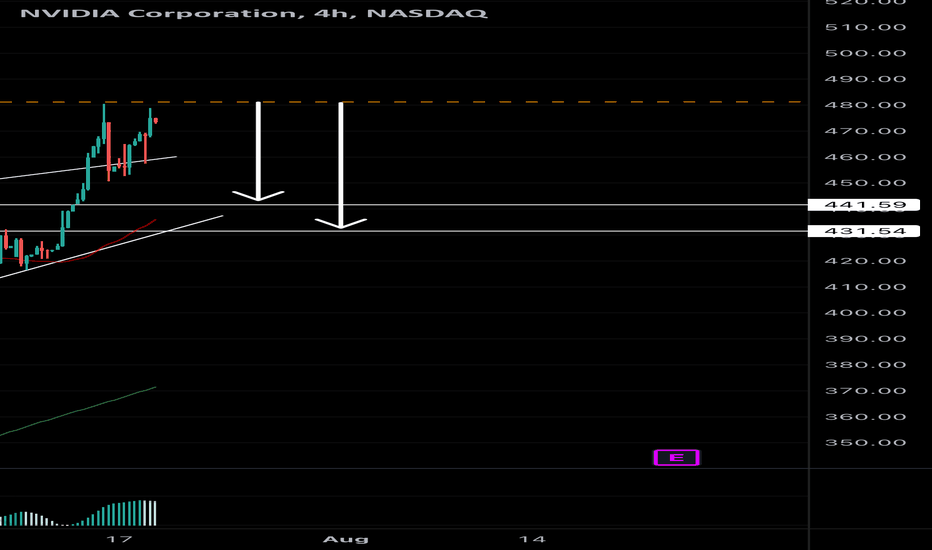Click the 400.00 price axis label
Image resolution: width=932 pixels, height=550 pixels.
click(865, 313)
